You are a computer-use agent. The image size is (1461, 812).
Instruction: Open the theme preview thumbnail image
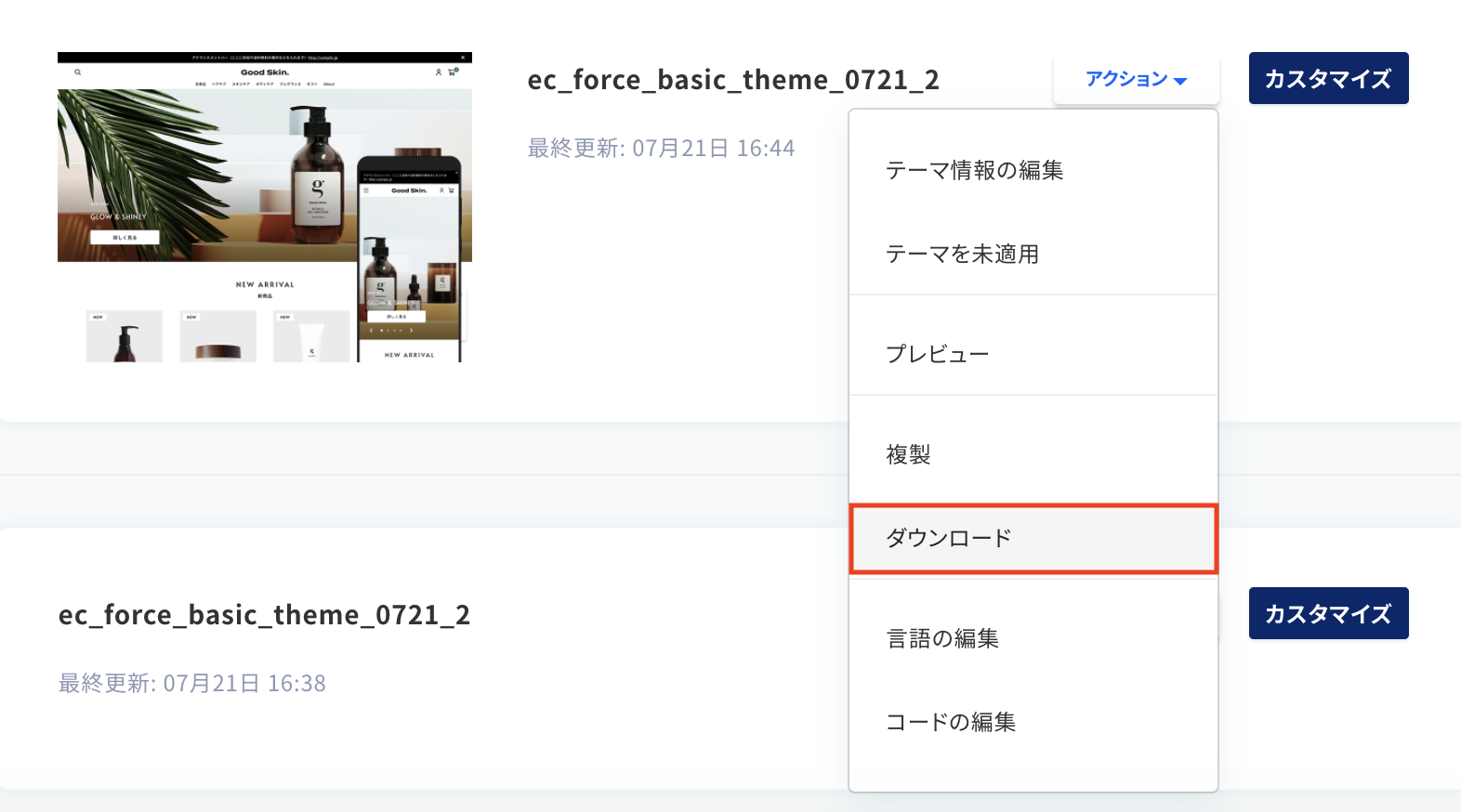(265, 207)
